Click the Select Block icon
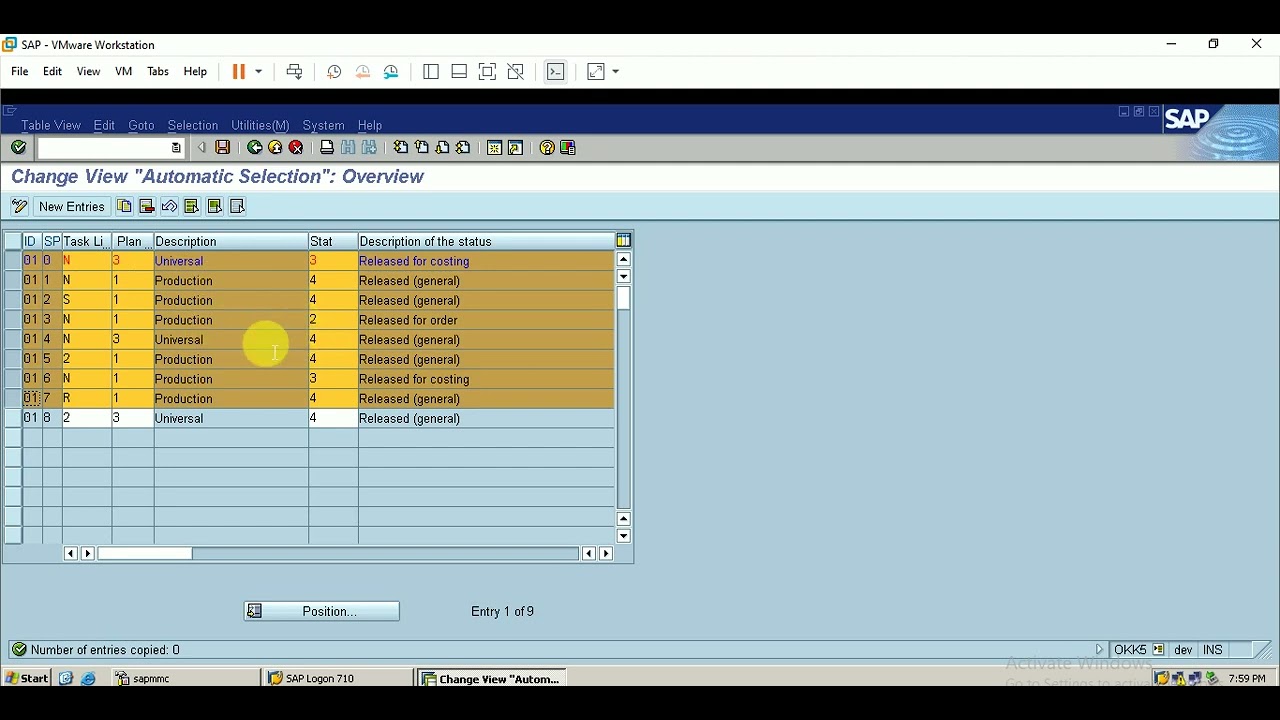Image resolution: width=1280 pixels, height=720 pixels. click(x=215, y=207)
